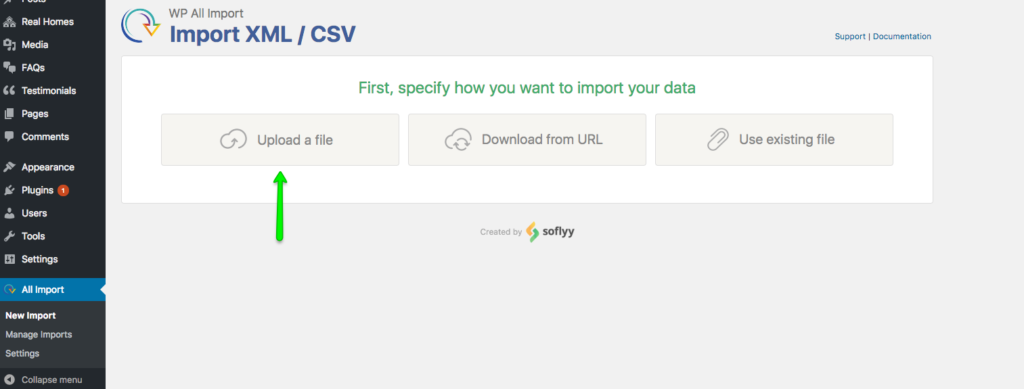
Task: Click the Soflyy logo icon
Action: click(x=533, y=232)
